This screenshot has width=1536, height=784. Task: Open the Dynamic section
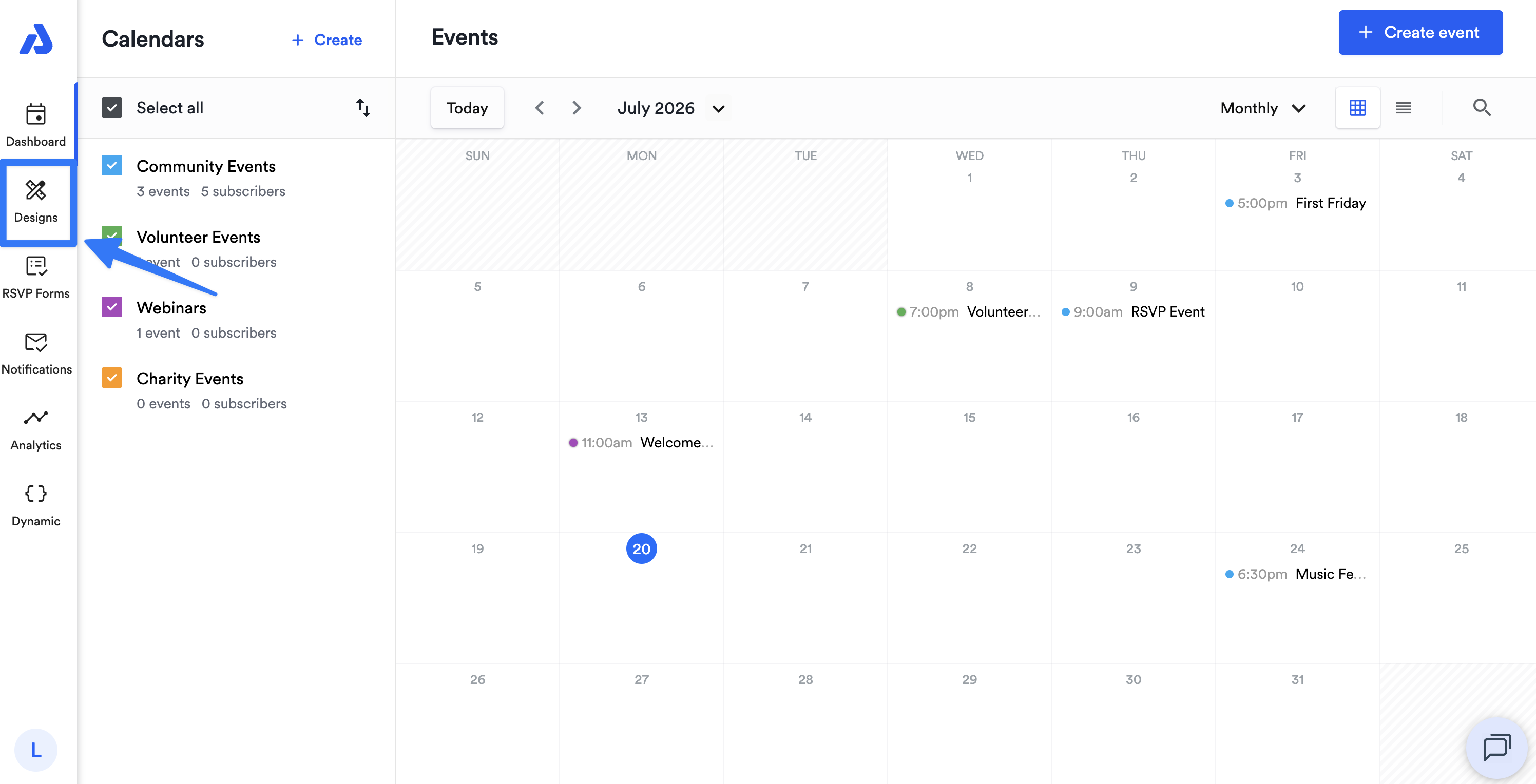coord(36,505)
